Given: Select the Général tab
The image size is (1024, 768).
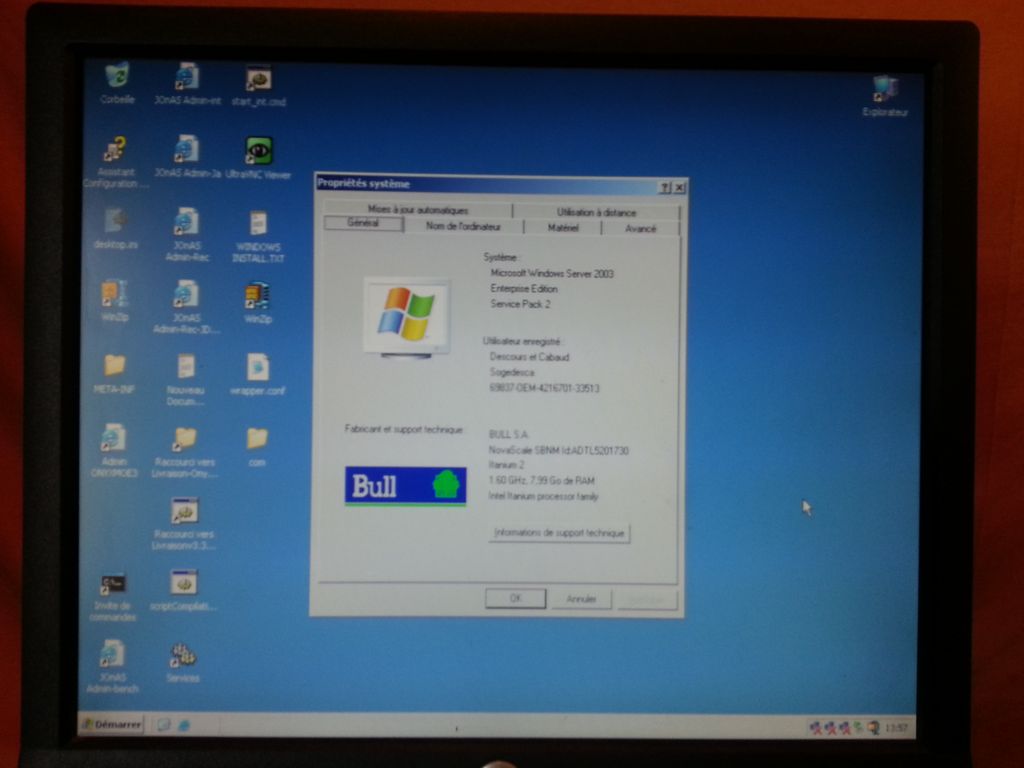Looking at the screenshot, I should [364, 223].
